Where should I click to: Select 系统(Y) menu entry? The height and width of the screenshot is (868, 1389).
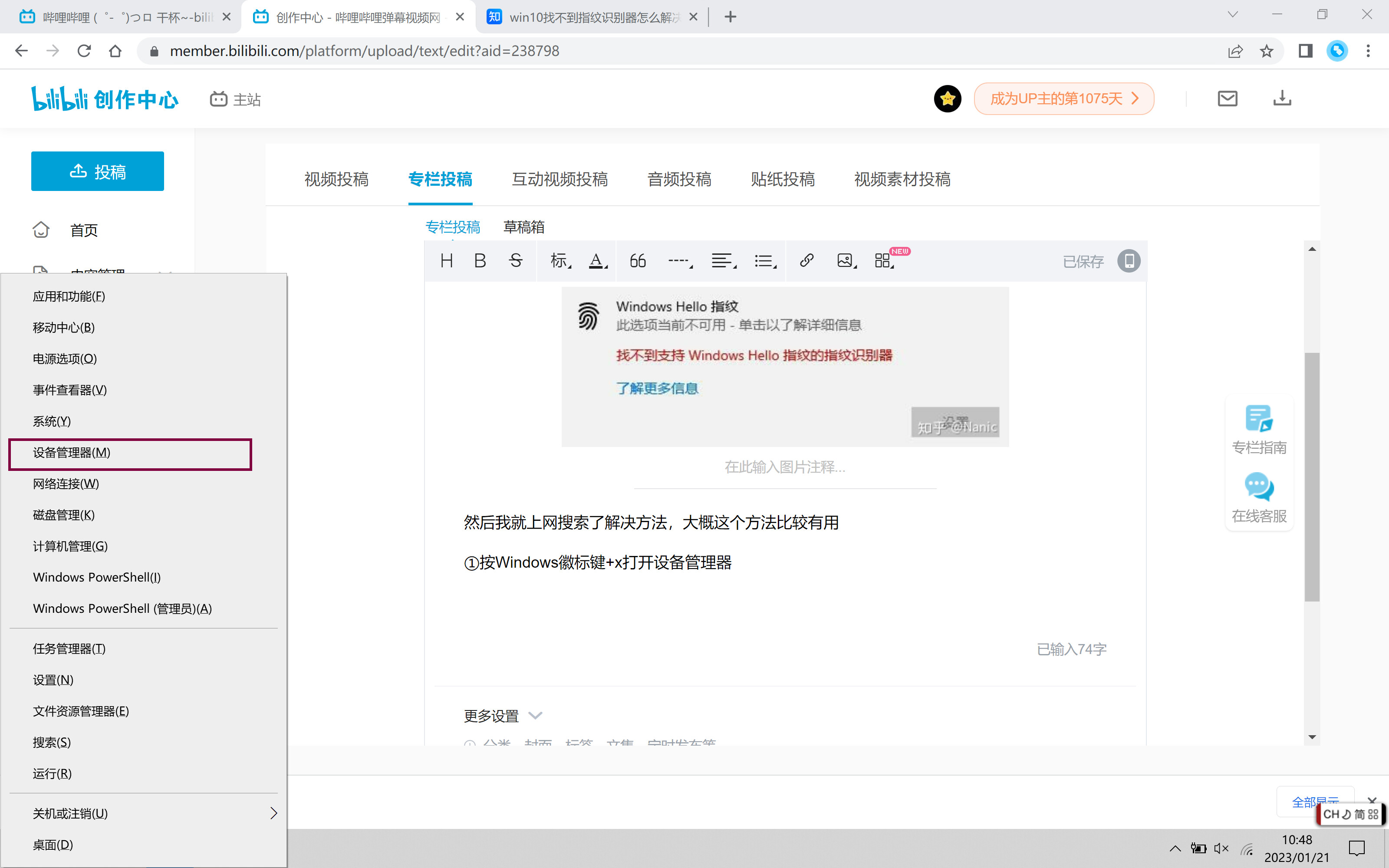click(x=144, y=421)
